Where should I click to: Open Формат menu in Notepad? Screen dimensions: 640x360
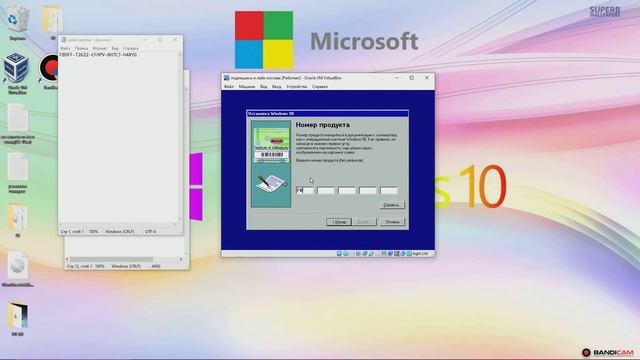click(100, 48)
